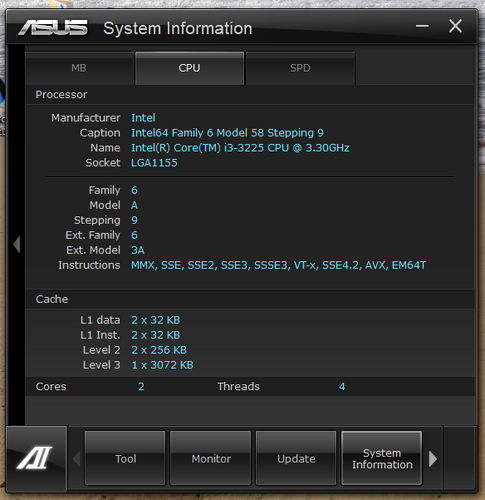This screenshot has width=485, height=500.
Task: Advance menu bar with right arrow
Action: pyautogui.click(x=433, y=459)
